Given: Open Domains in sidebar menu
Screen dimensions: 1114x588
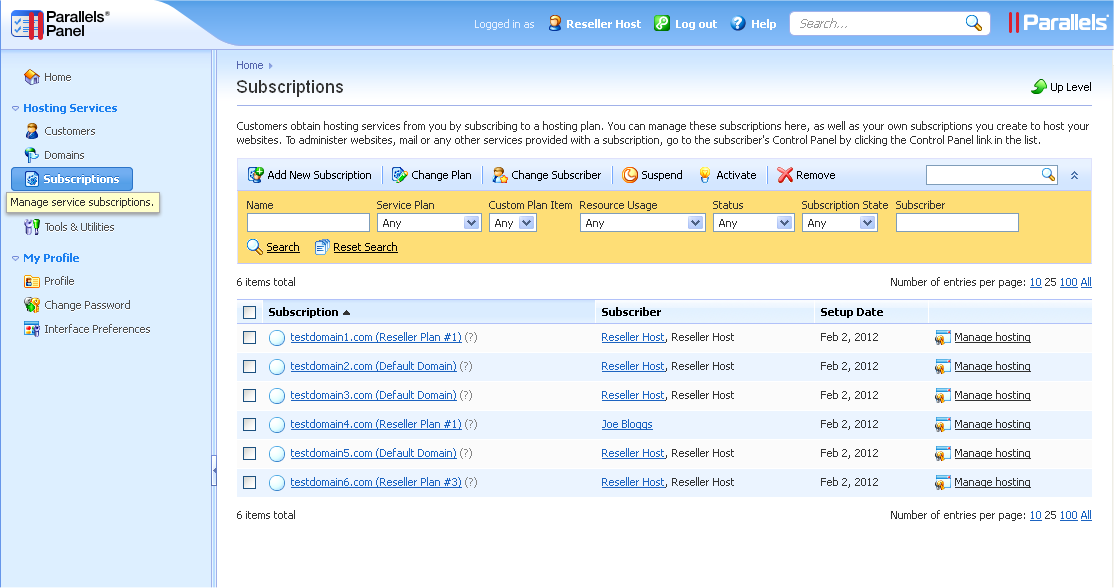Looking at the screenshot, I should coord(64,155).
